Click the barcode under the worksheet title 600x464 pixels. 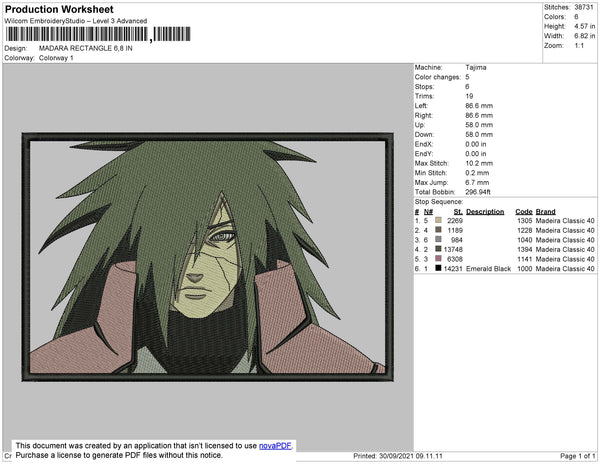click(x=98, y=34)
